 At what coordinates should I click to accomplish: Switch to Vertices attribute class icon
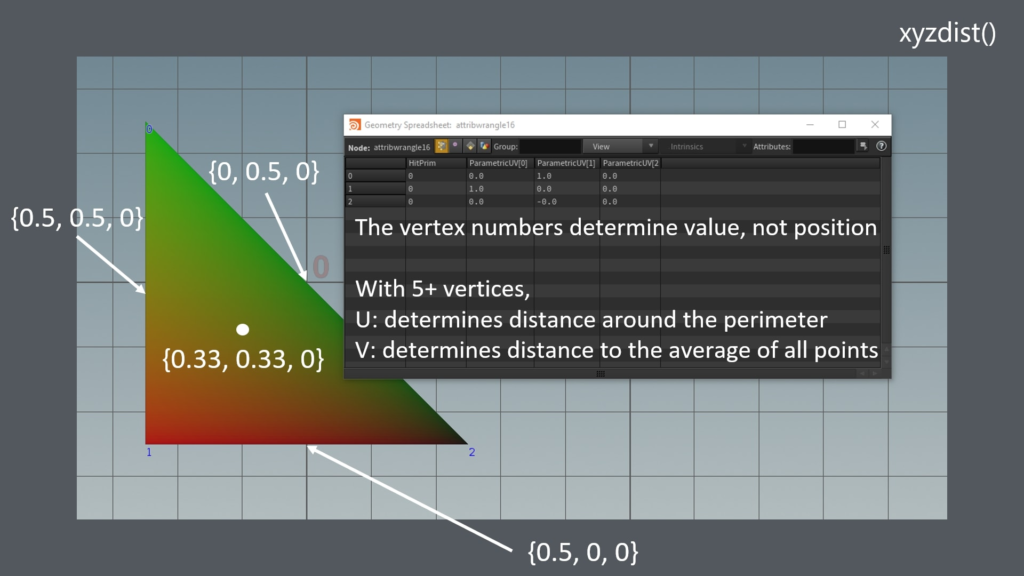455,146
